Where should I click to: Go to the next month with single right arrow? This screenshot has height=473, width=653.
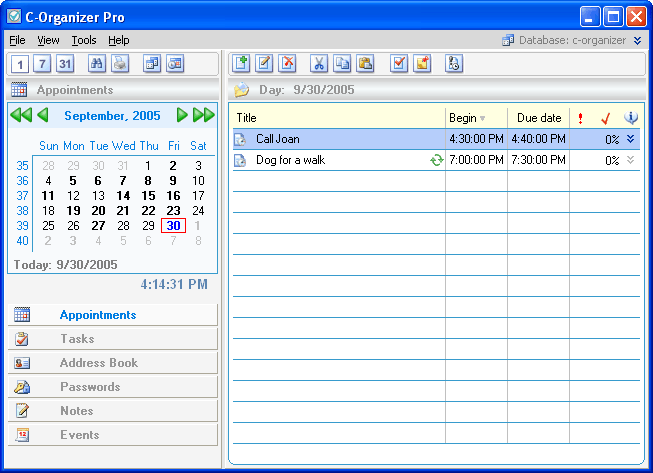click(x=182, y=115)
